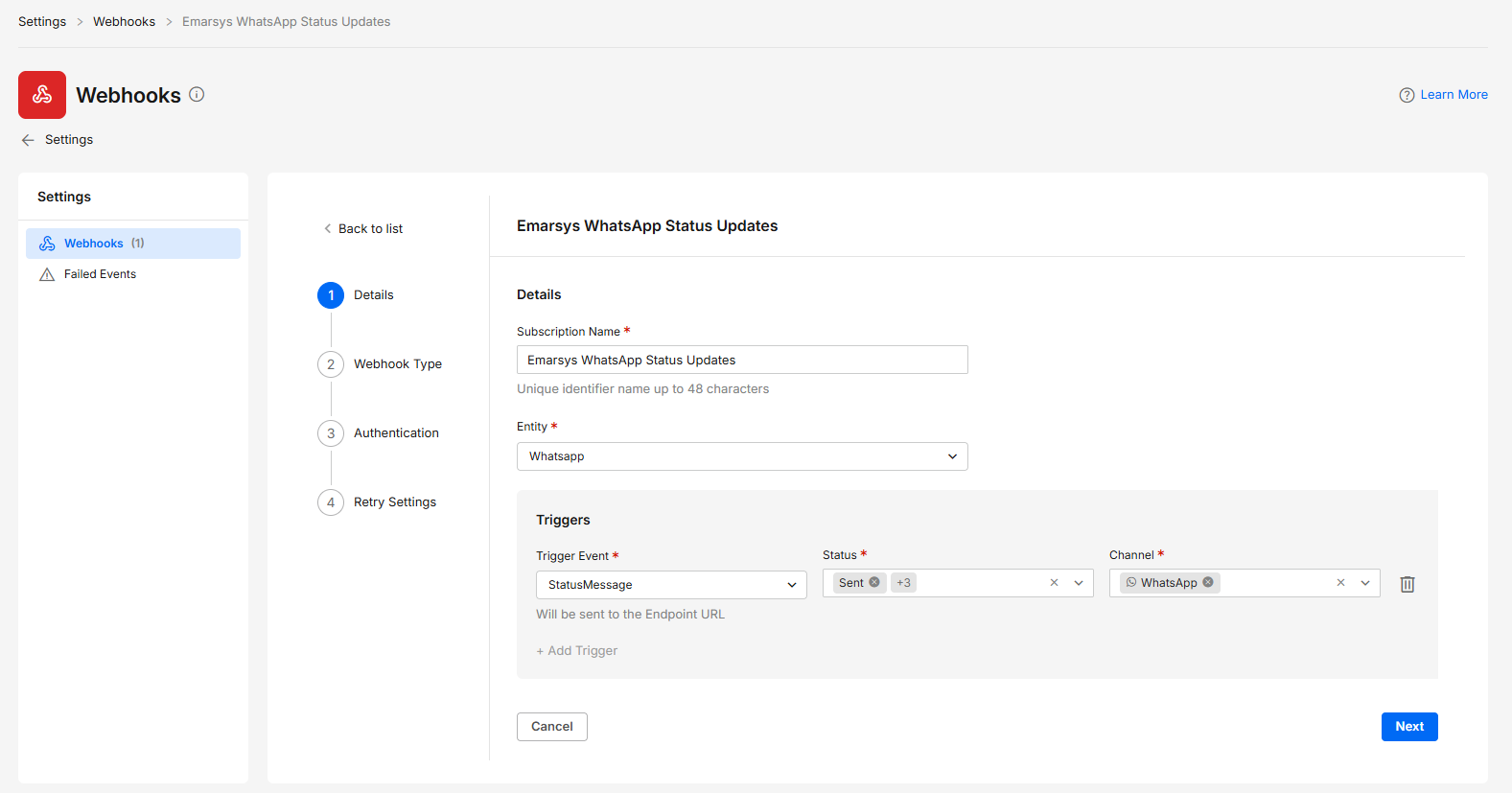The height and width of the screenshot is (793, 1512).
Task: Open the Trigger Event dropdown
Action: tap(671, 585)
